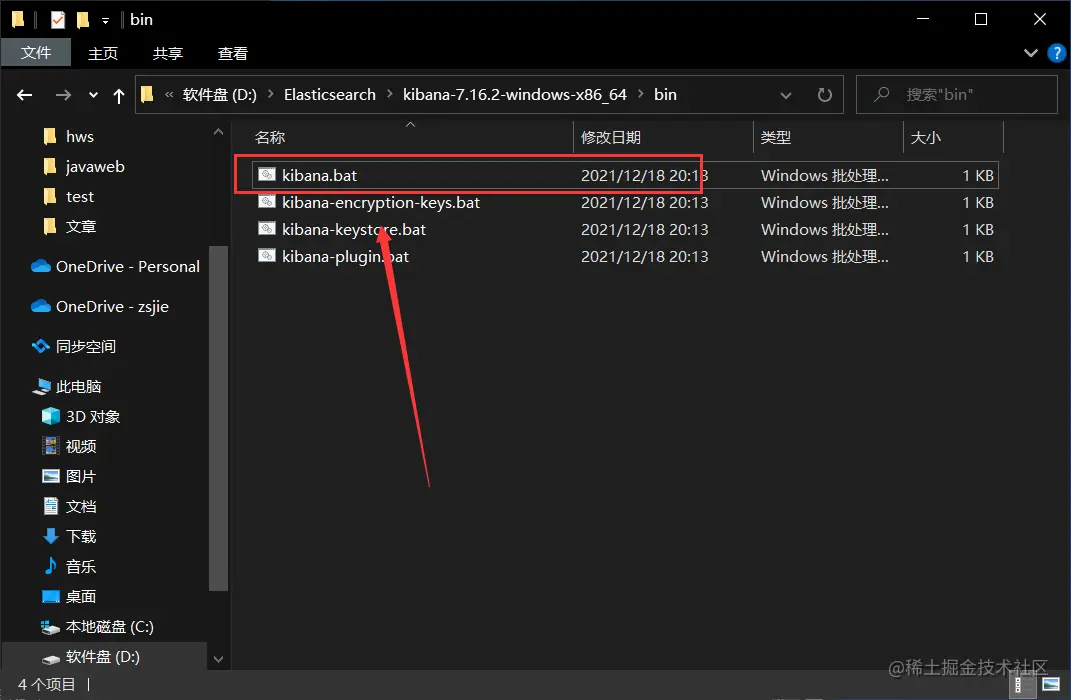Go up one folder level
1071x700 pixels.
pyautogui.click(x=119, y=96)
